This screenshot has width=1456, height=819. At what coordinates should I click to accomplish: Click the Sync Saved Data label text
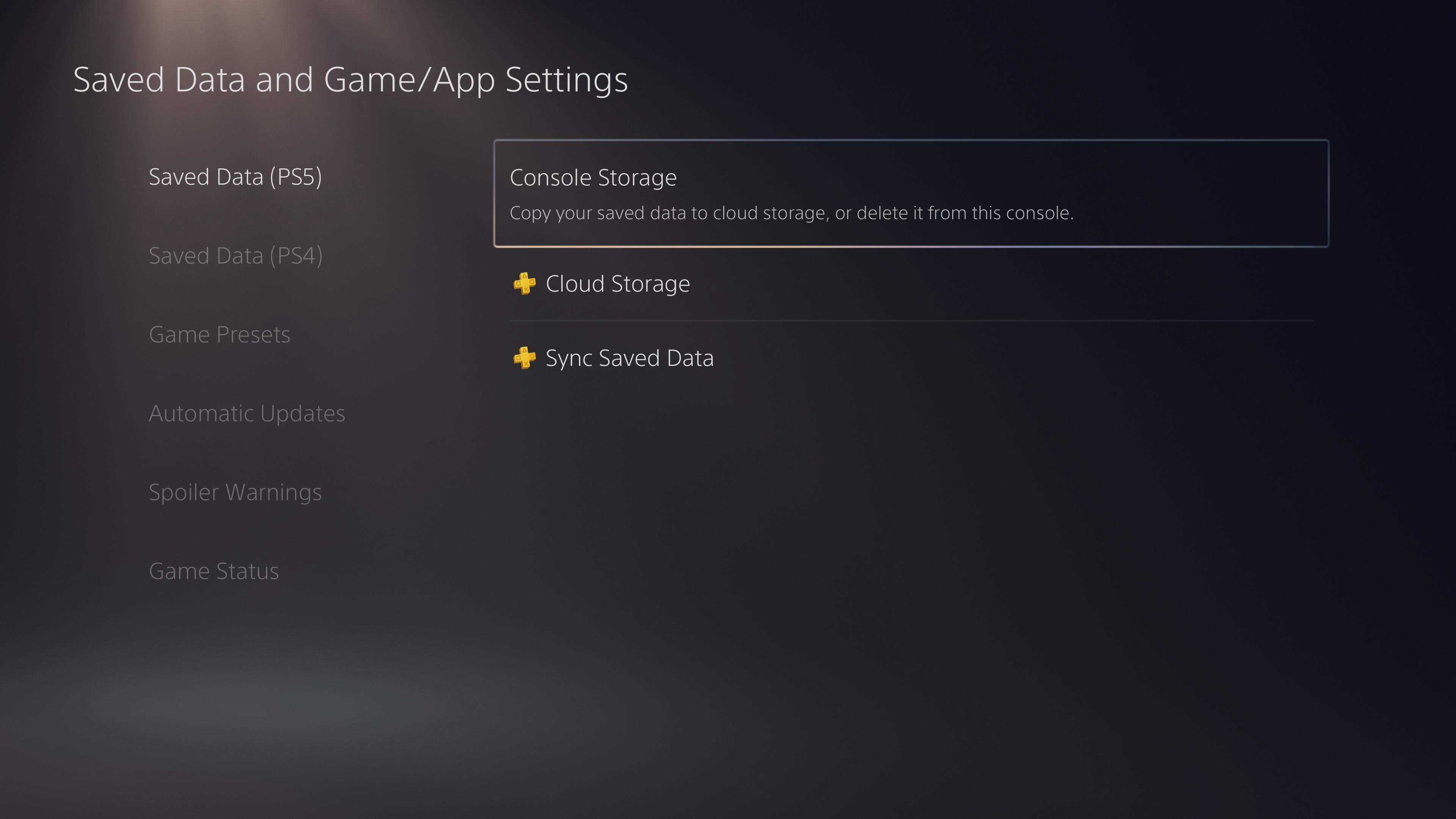click(629, 358)
